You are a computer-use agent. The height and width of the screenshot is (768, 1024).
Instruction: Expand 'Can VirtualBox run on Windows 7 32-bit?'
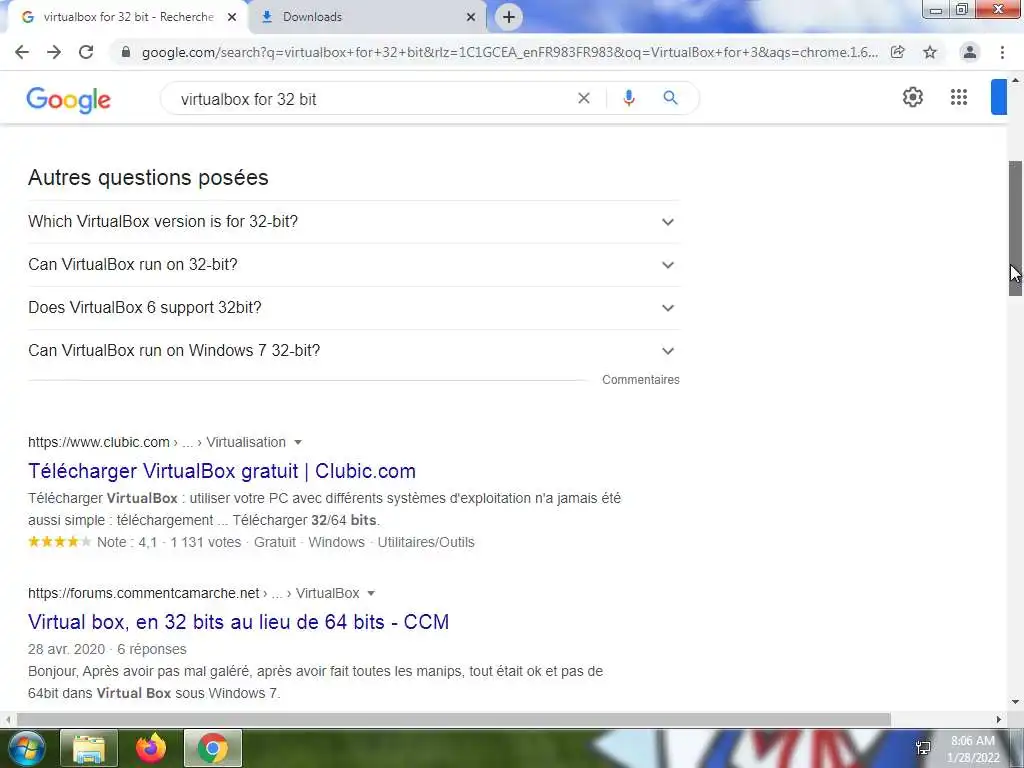[353, 351]
